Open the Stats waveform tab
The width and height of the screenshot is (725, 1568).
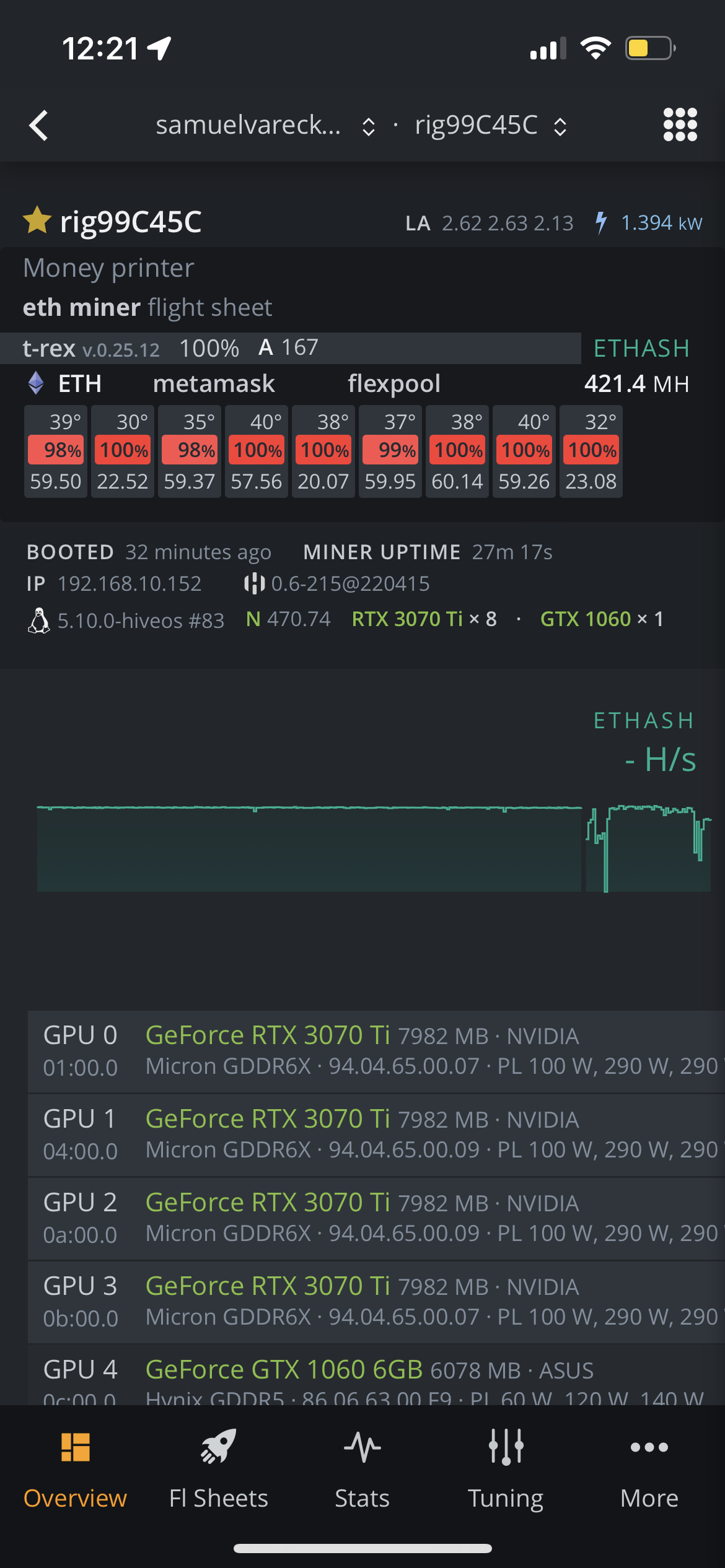coord(362,1448)
